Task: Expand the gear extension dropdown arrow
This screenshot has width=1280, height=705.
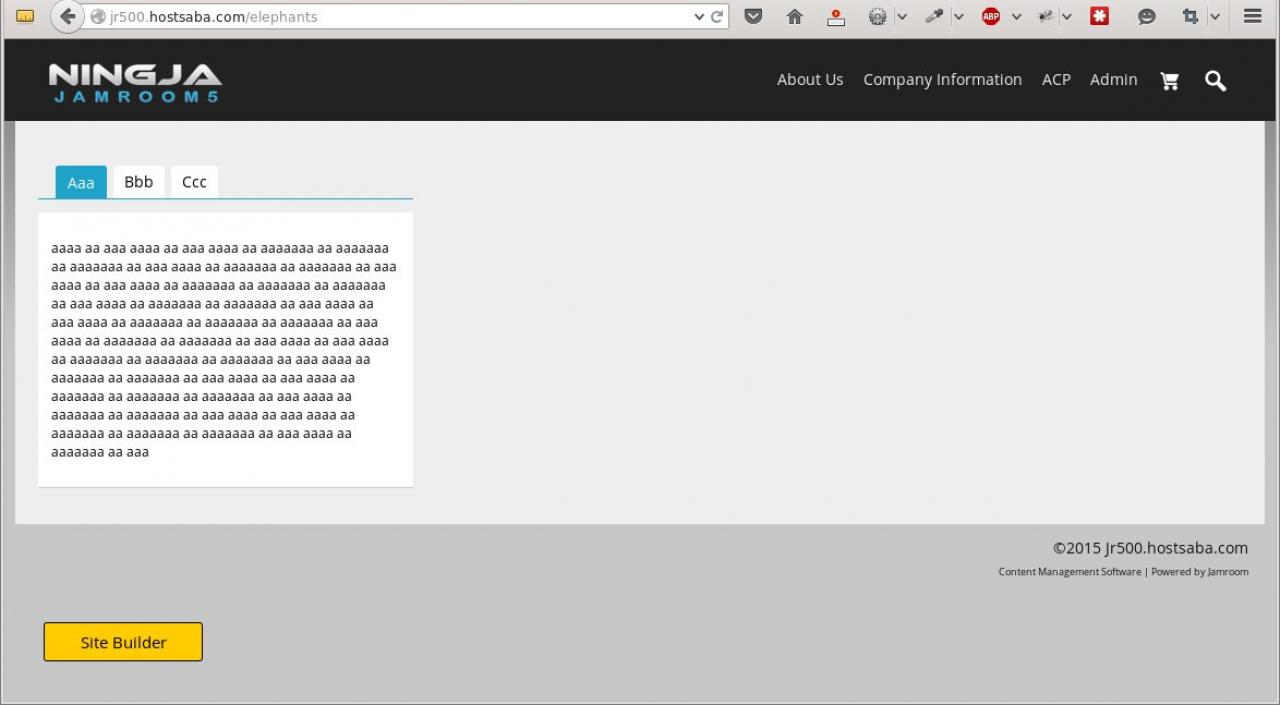Action: point(902,16)
